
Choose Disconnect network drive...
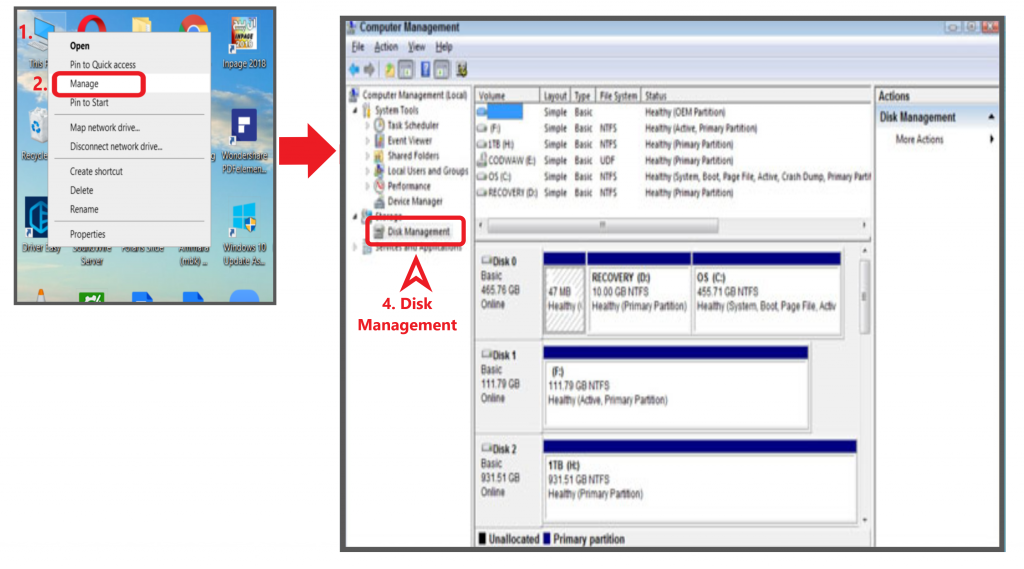[131, 146]
